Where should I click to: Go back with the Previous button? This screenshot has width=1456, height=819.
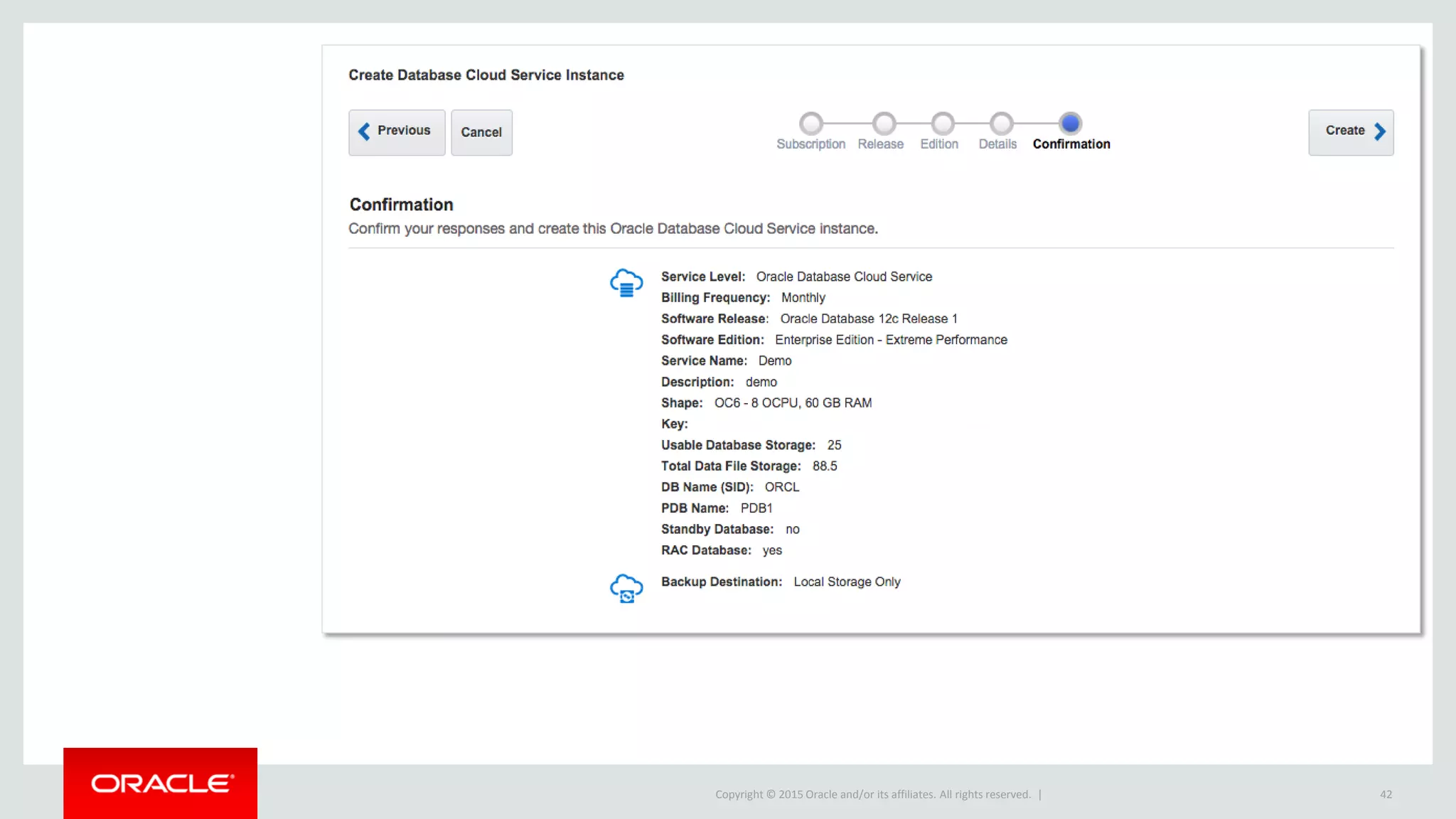(x=397, y=132)
